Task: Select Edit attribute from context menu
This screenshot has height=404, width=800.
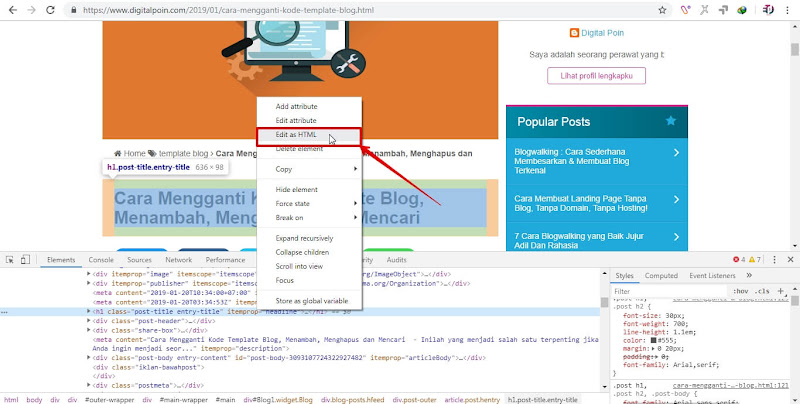Action: (x=310, y=120)
